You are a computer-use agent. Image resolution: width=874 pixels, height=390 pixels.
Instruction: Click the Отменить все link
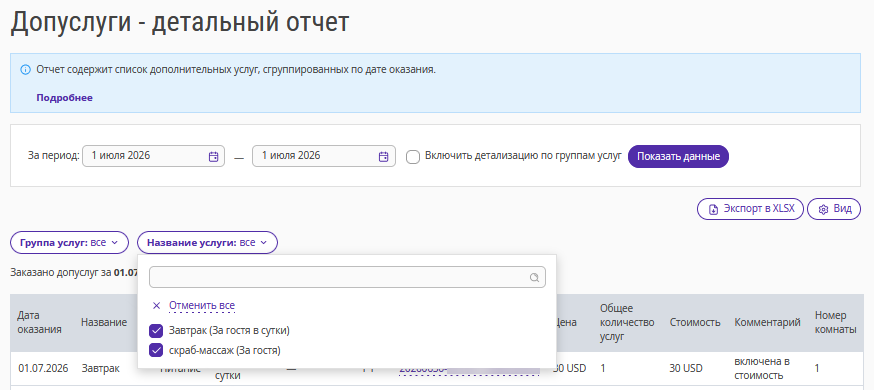tap(202, 305)
